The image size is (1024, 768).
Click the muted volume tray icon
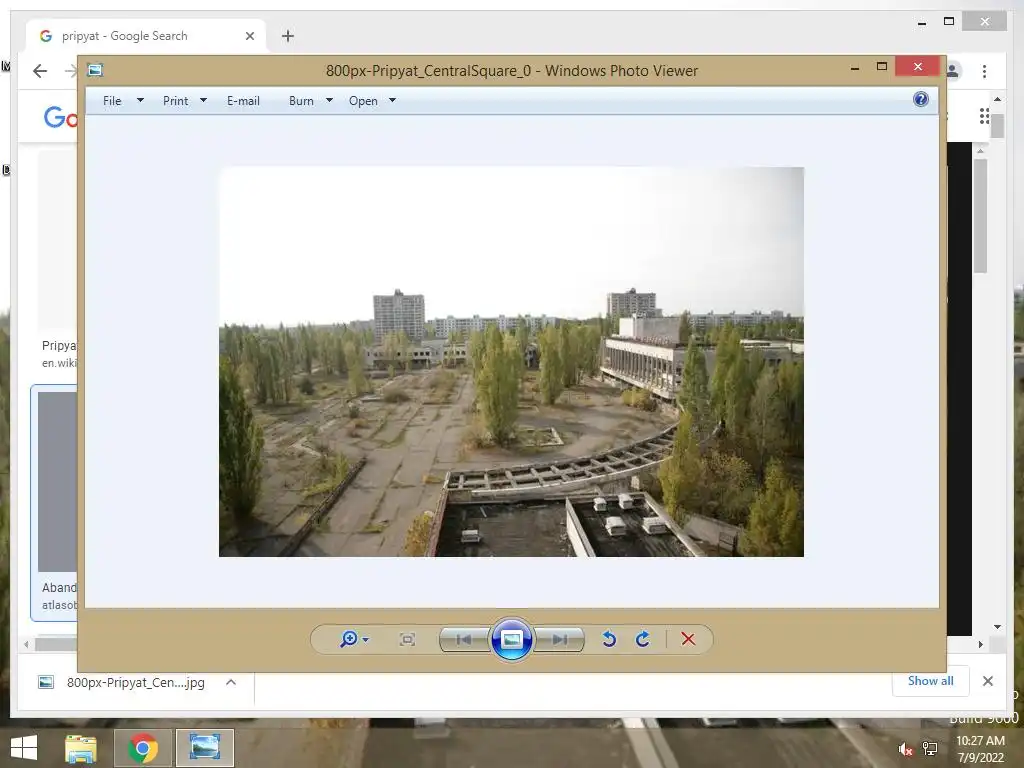coord(905,749)
